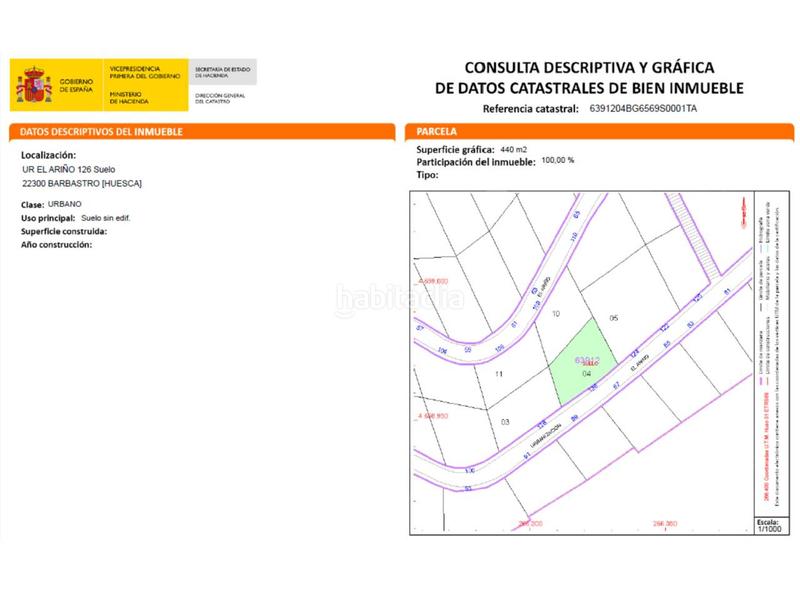Screen dimensions: 800x600
Task: Click street number '128' on the map
Action: 542,424
